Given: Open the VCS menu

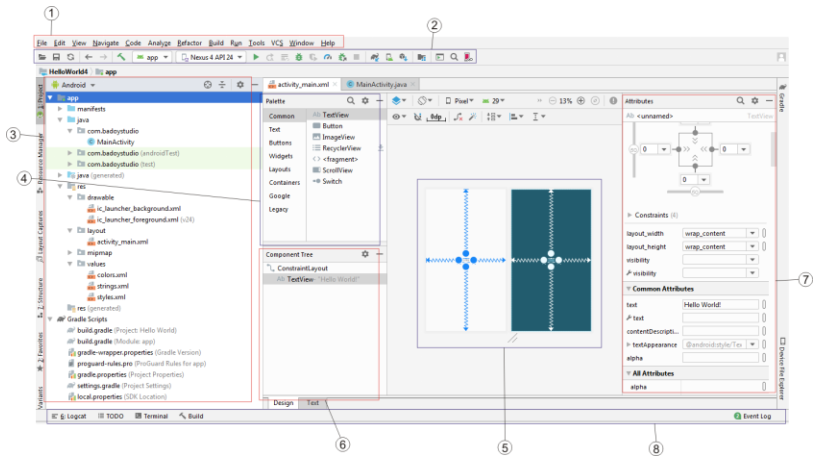Looking at the screenshot, I should tap(277, 43).
